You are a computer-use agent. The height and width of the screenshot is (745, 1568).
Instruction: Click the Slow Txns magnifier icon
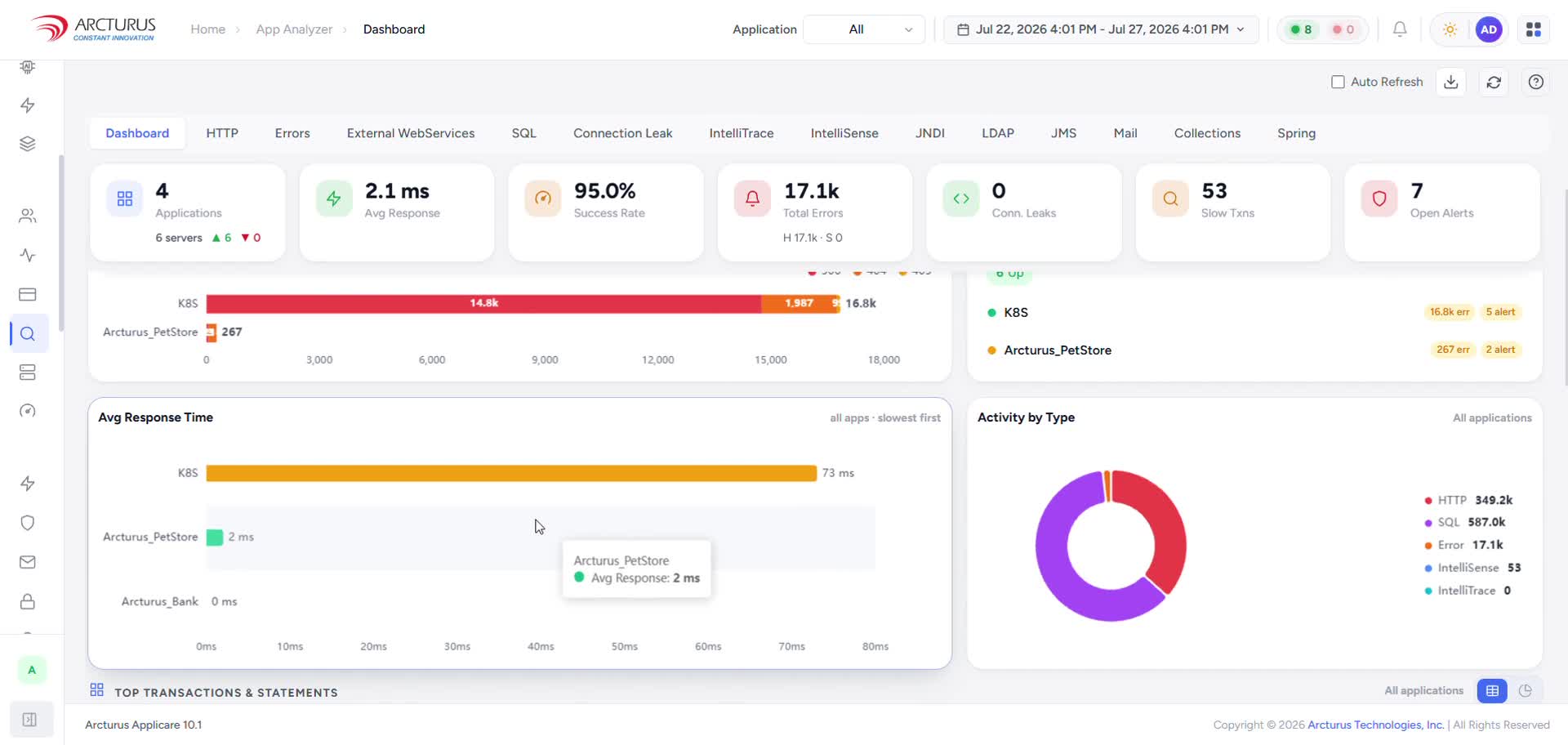coord(1170,199)
